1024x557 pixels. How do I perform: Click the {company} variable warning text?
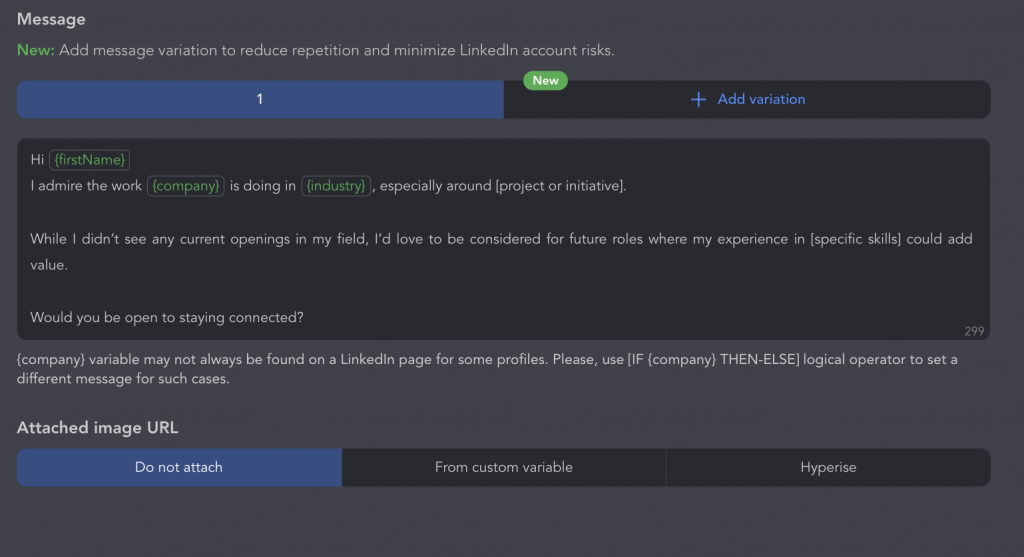(x=487, y=369)
